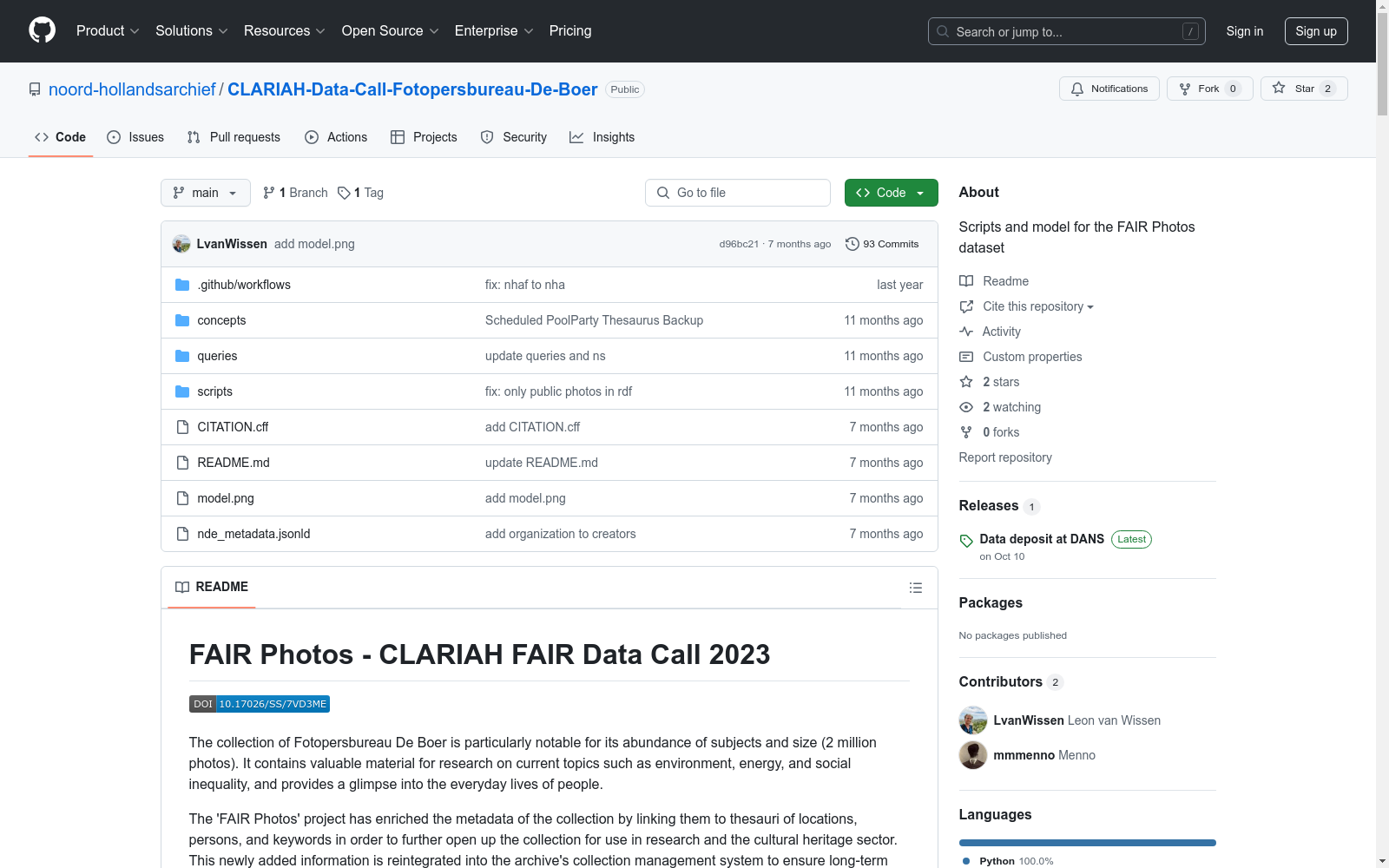Click the Sign up button
Image resolution: width=1389 pixels, height=868 pixels.
pos(1316,31)
